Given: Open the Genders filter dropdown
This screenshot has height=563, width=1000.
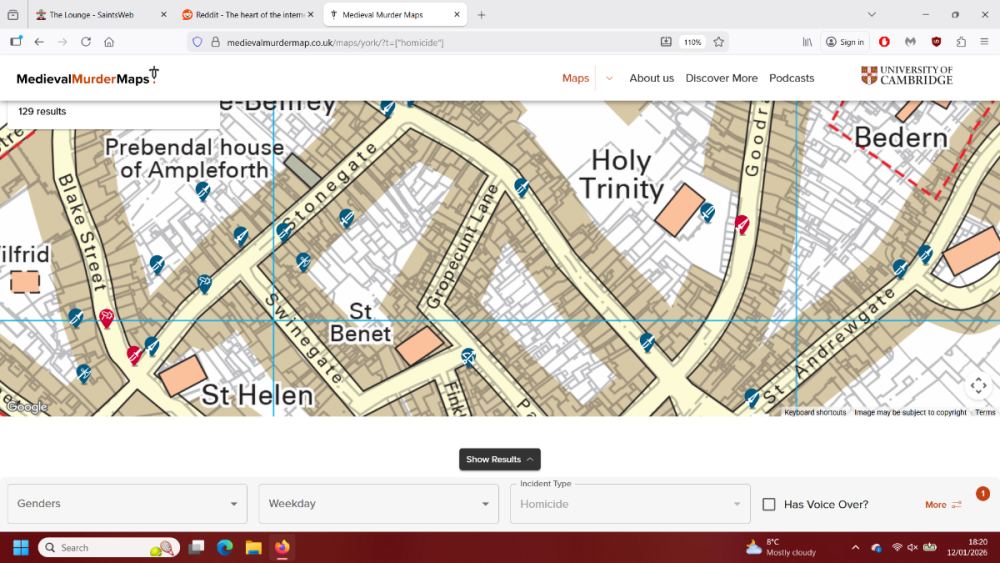Looking at the screenshot, I should pyautogui.click(x=127, y=504).
